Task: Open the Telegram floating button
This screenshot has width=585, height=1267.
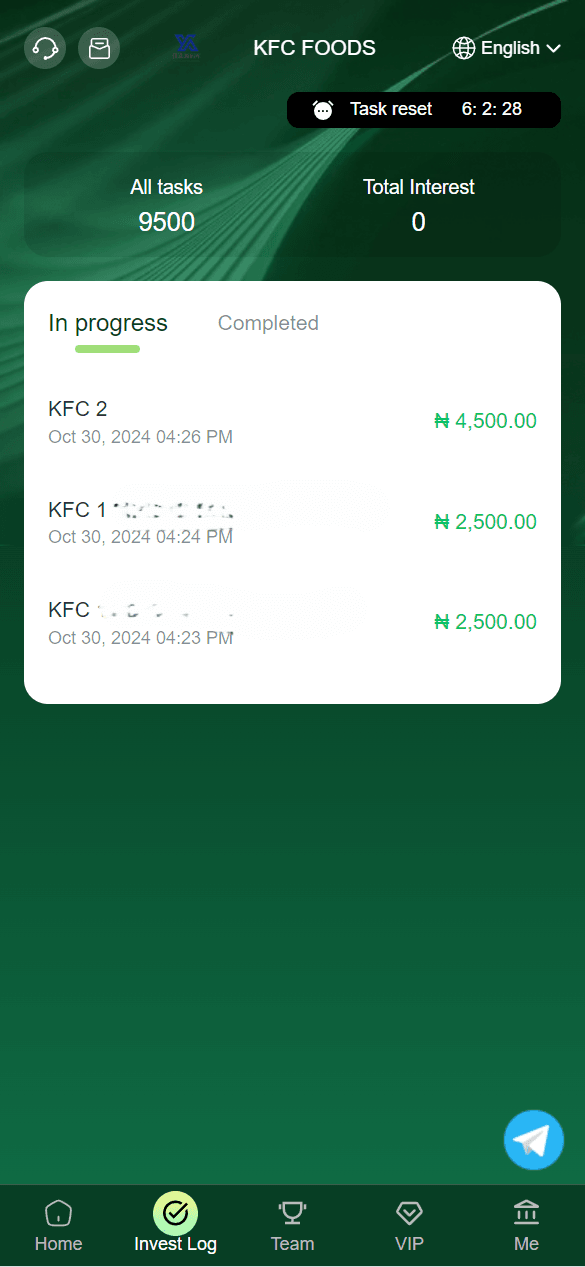Action: (534, 1140)
